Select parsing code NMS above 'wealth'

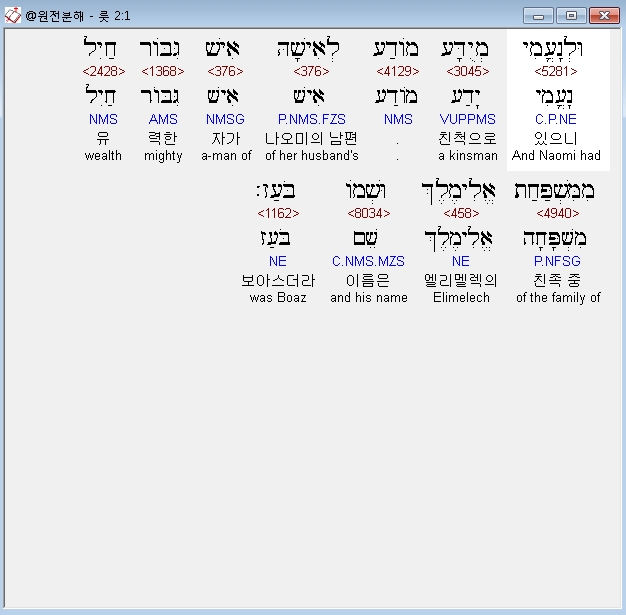point(103,119)
